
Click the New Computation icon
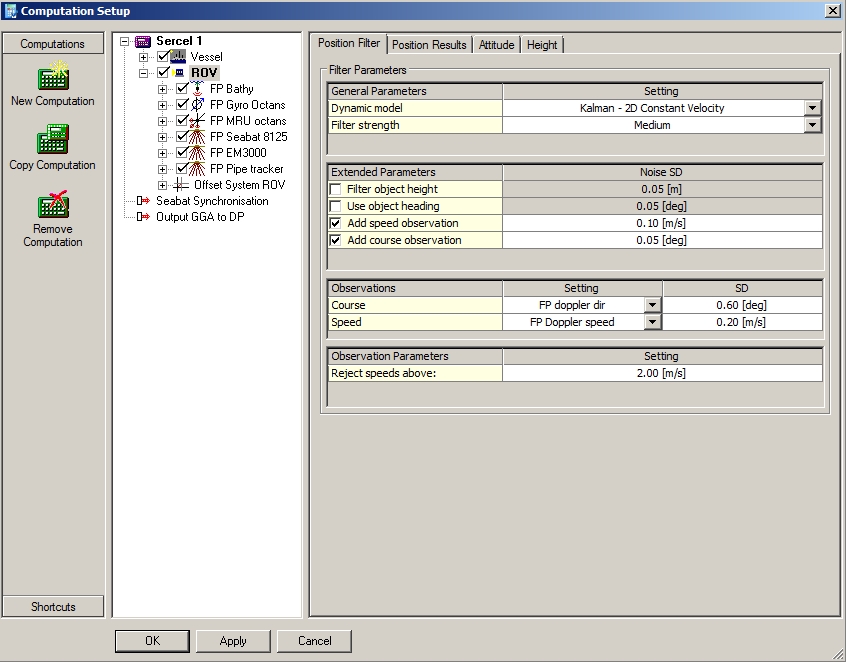click(x=52, y=76)
